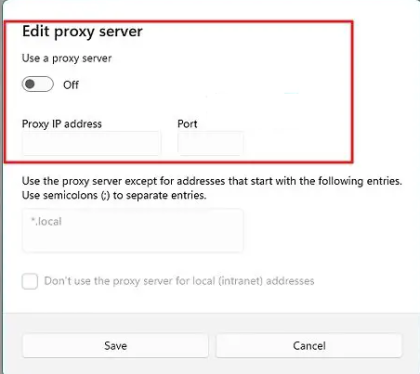
Task: Click the Proxy IP address label
Action: click(62, 124)
